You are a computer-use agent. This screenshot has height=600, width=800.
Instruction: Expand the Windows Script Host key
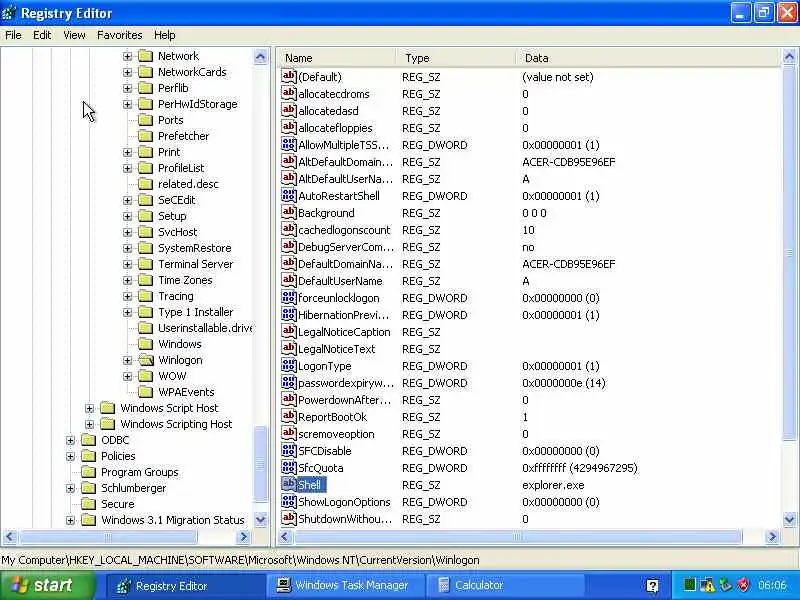(89, 408)
